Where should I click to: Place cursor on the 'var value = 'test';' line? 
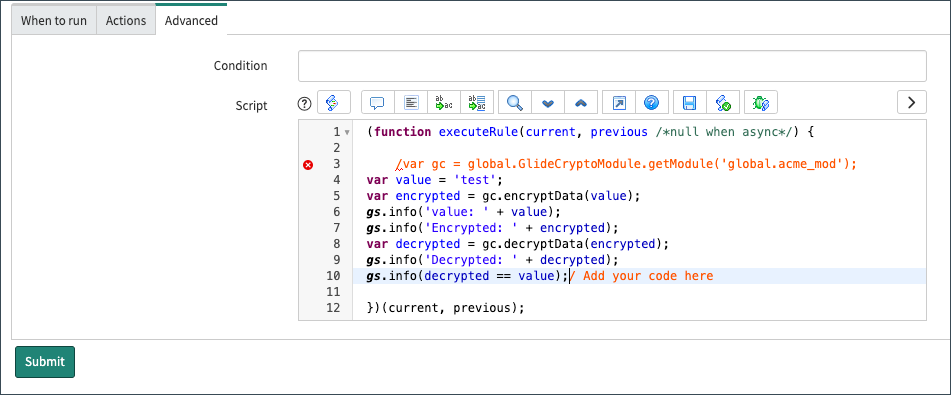(435, 180)
